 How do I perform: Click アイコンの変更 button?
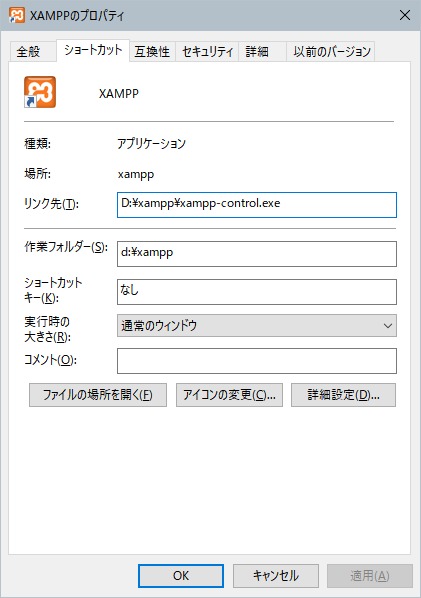[x=229, y=395]
